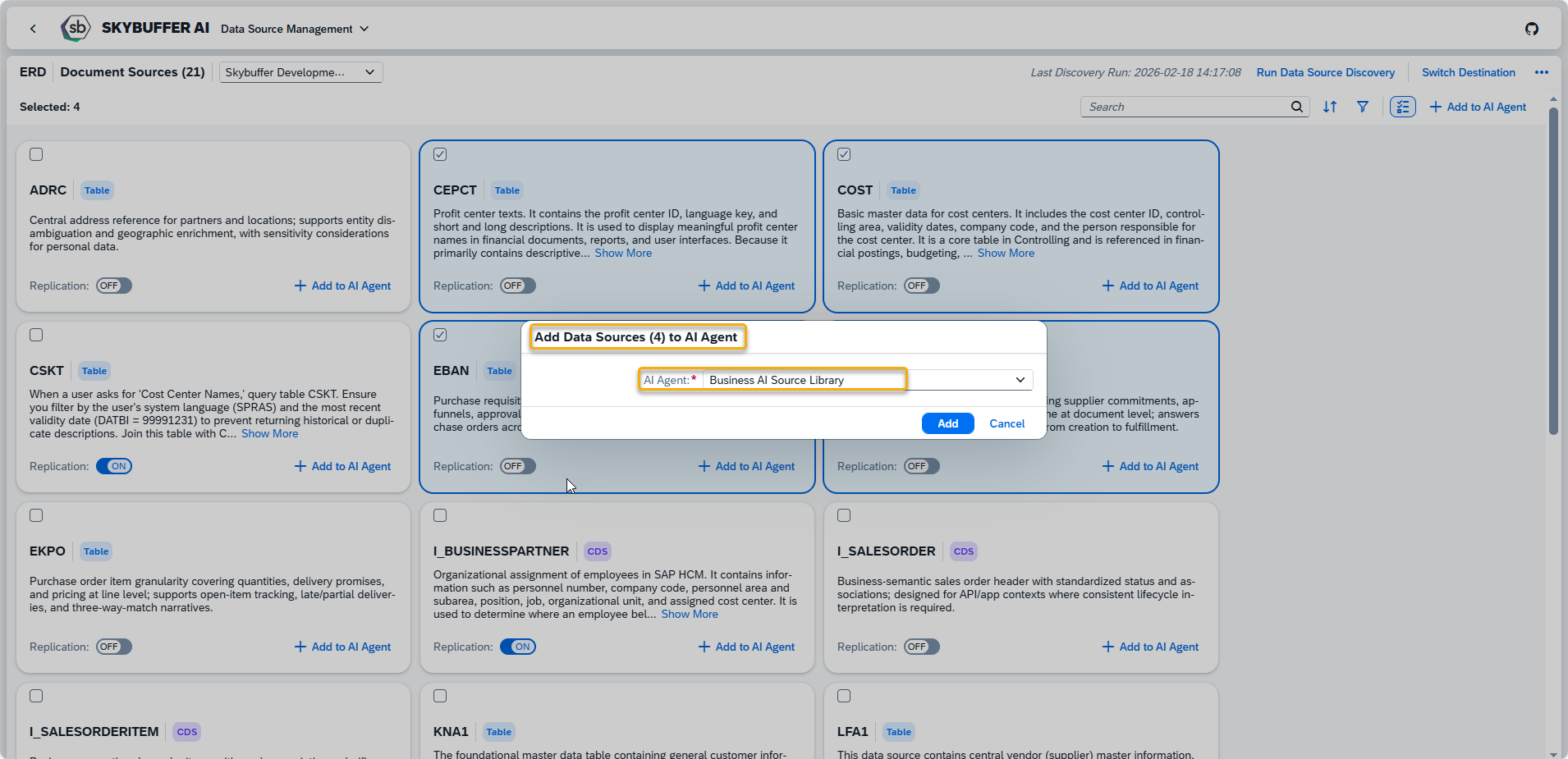Image resolution: width=1568 pixels, height=759 pixels.
Task: Click Run Data Source Discovery link
Action: [1325, 72]
